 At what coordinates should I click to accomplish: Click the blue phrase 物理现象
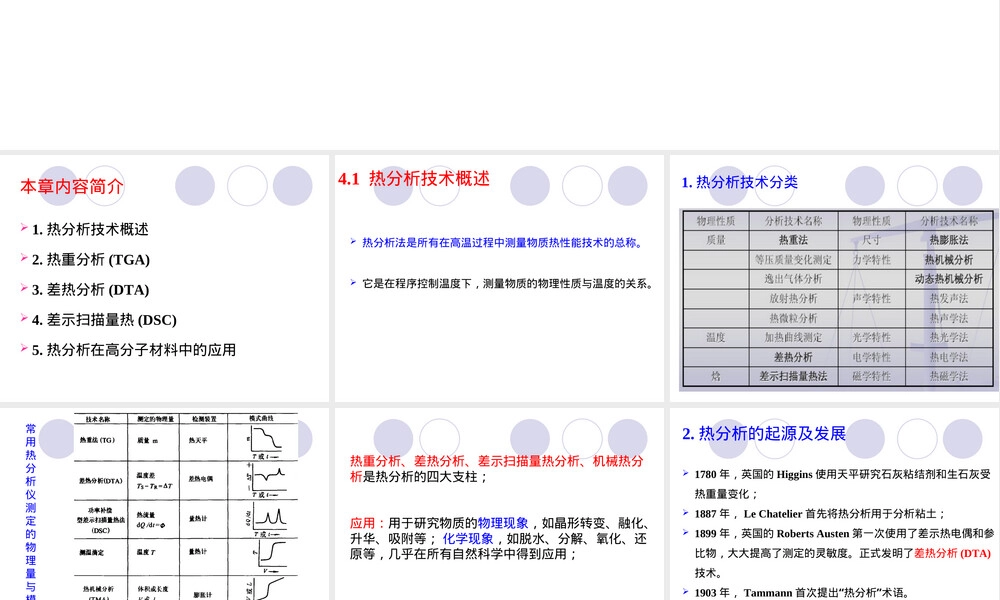click(503, 523)
